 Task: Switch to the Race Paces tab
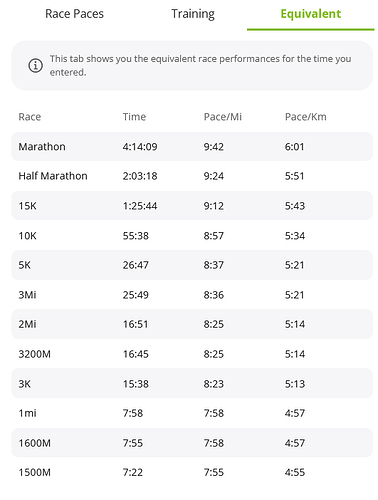(74, 14)
